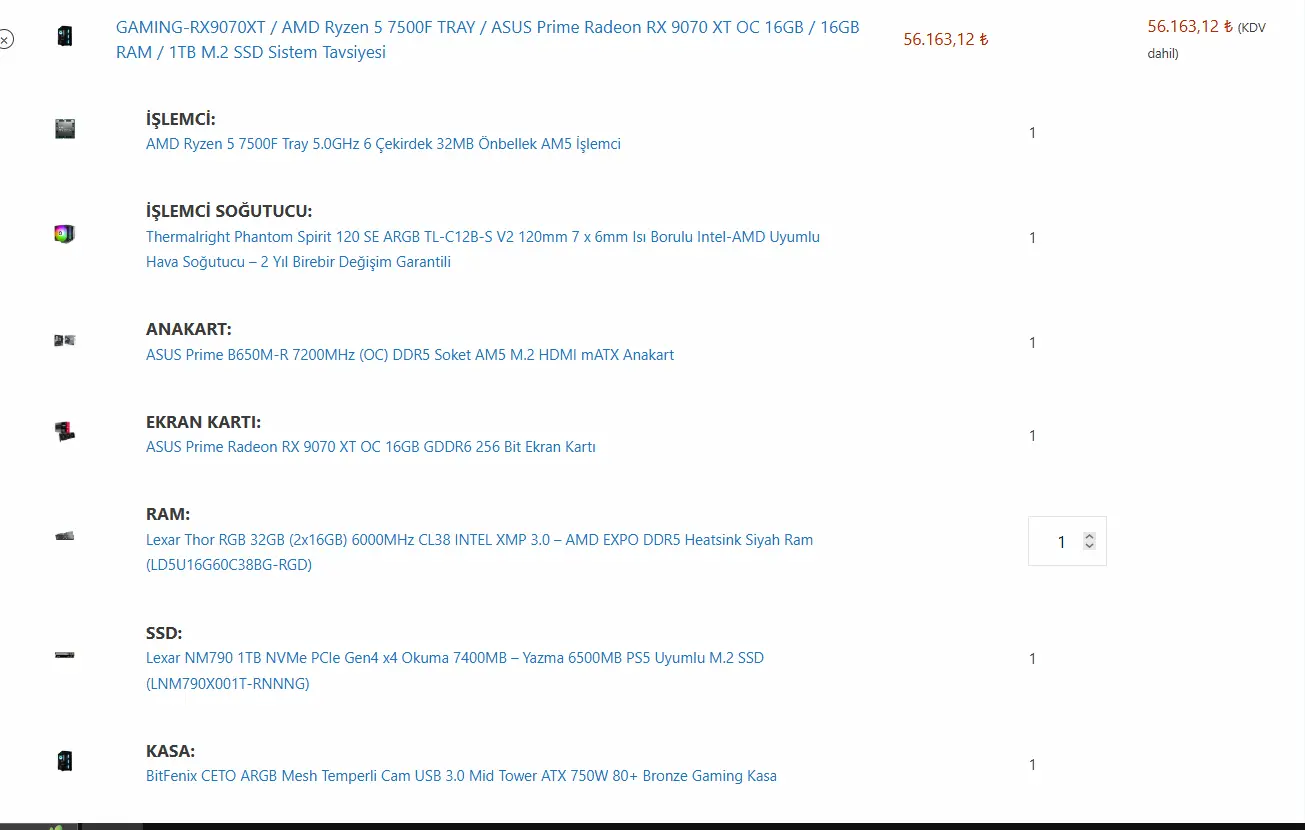This screenshot has height=830, width=1305.
Task: Click the quantity 1 in the AMD Ryzen row
Action: 1033,133
